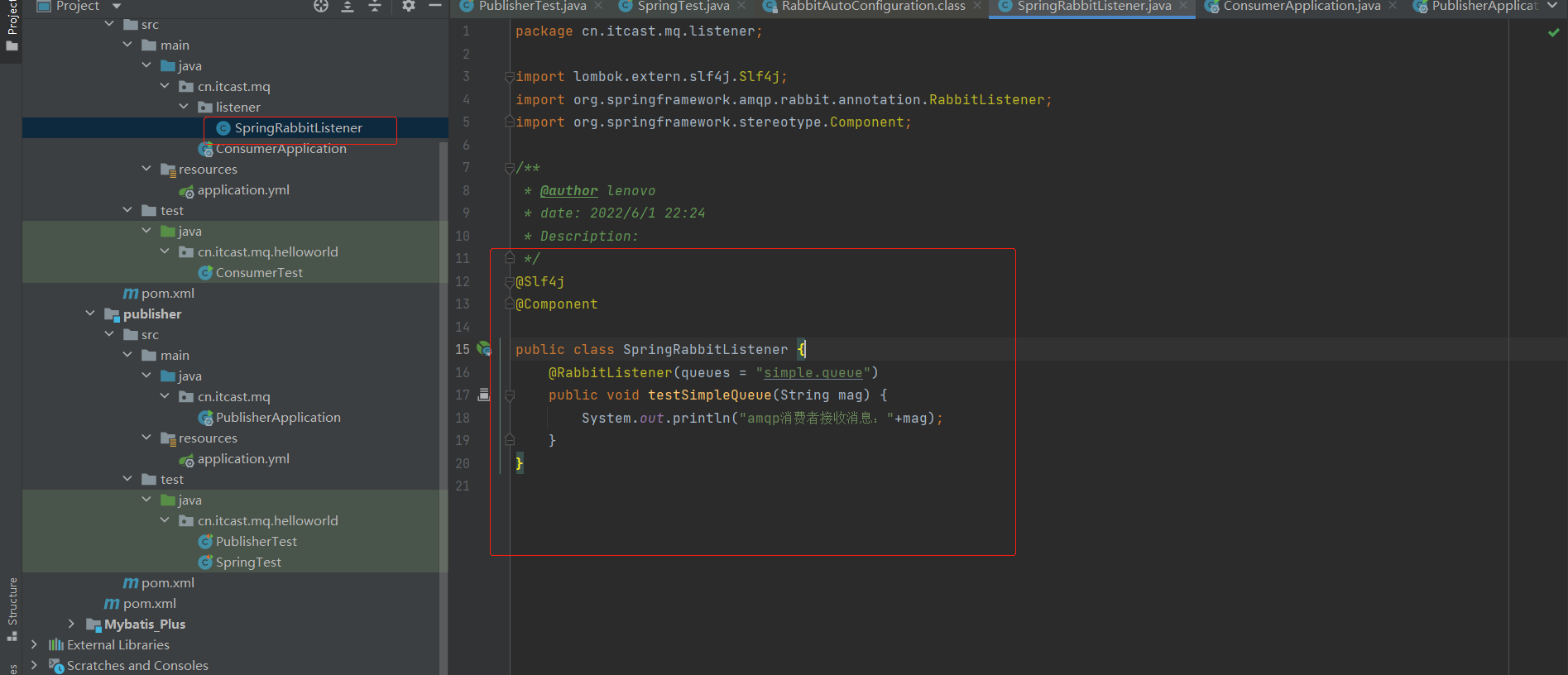The width and height of the screenshot is (1568, 675).
Task: Switch to ConsumerApplication.java tab
Action: click(1302, 7)
